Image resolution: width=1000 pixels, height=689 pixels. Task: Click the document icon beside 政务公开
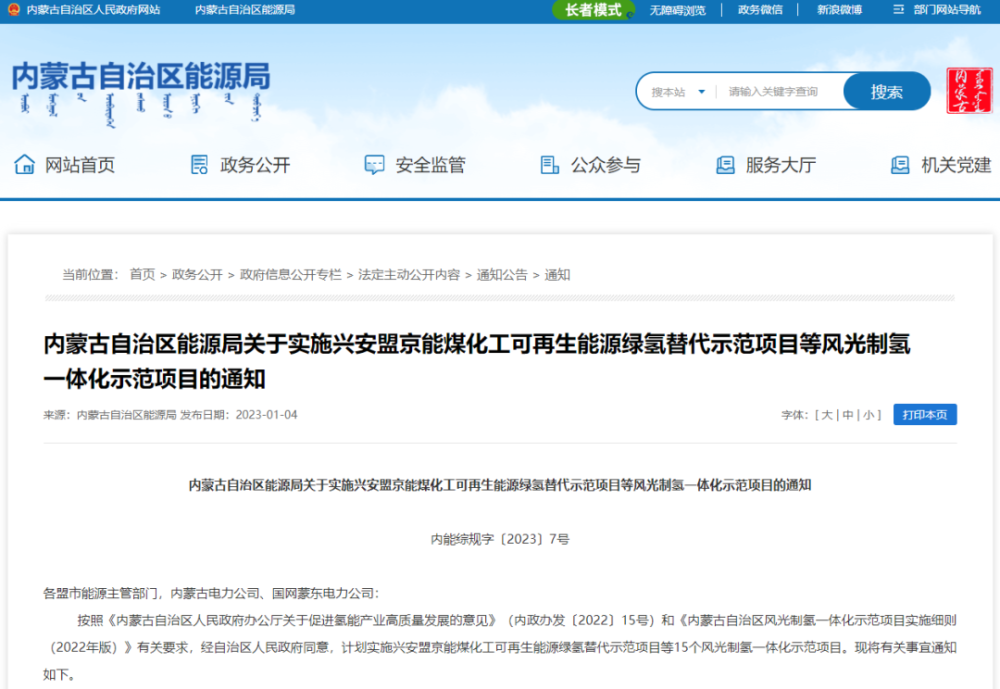click(x=200, y=165)
